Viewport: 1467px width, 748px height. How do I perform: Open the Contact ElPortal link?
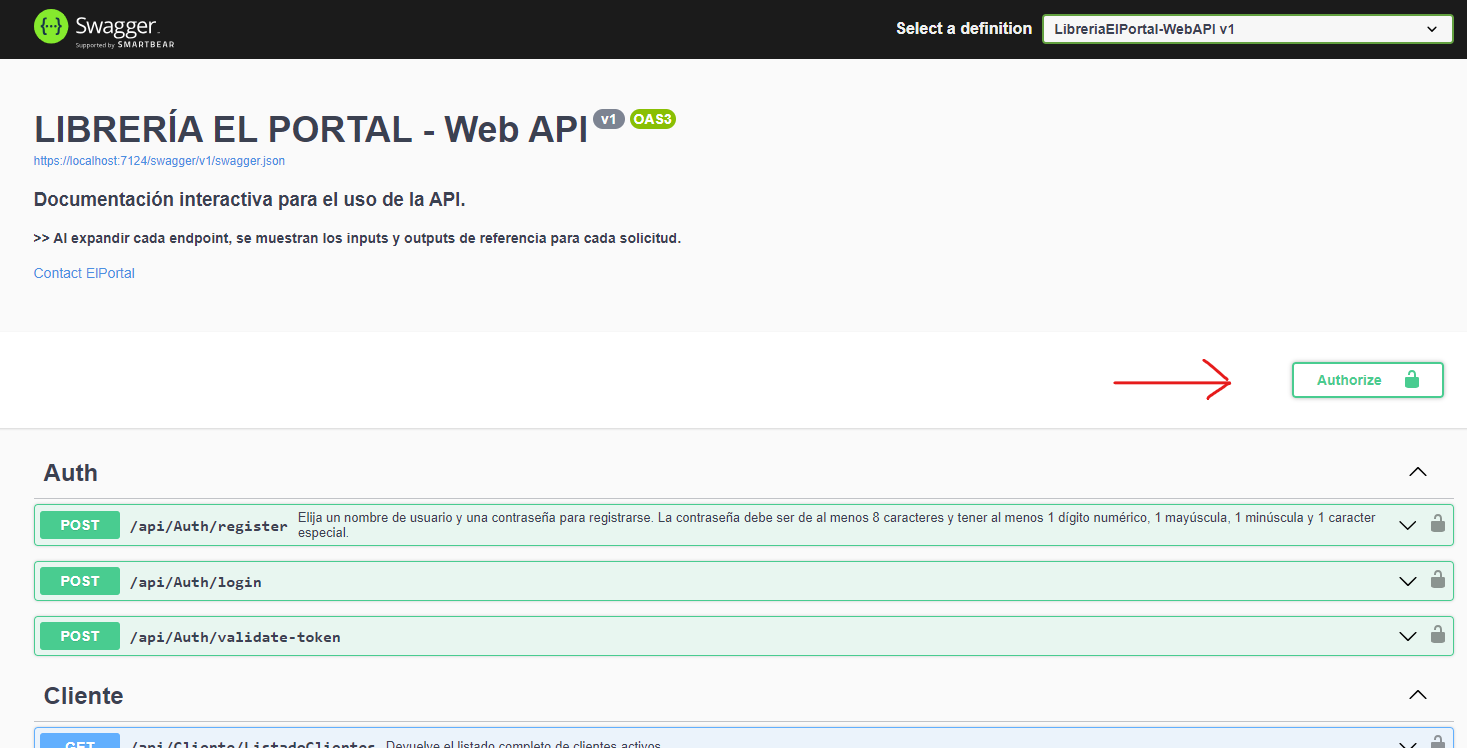tap(84, 273)
